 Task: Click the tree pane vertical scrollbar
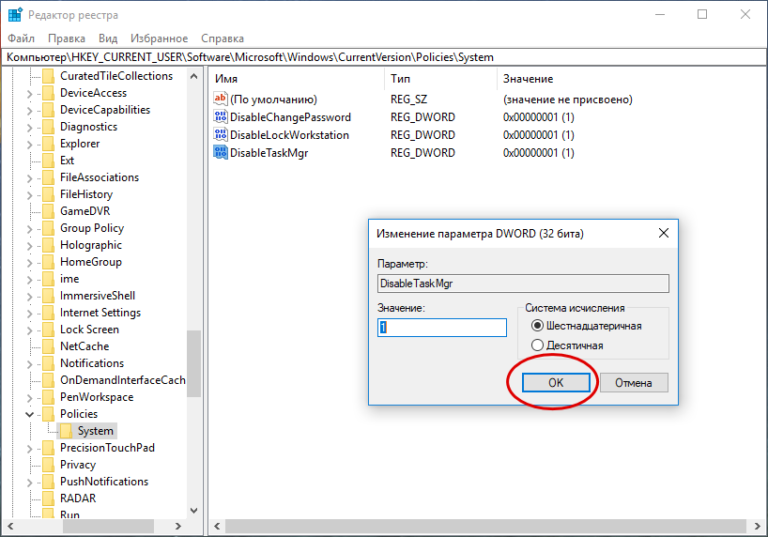pyautogui.click(x=194, y=300)
